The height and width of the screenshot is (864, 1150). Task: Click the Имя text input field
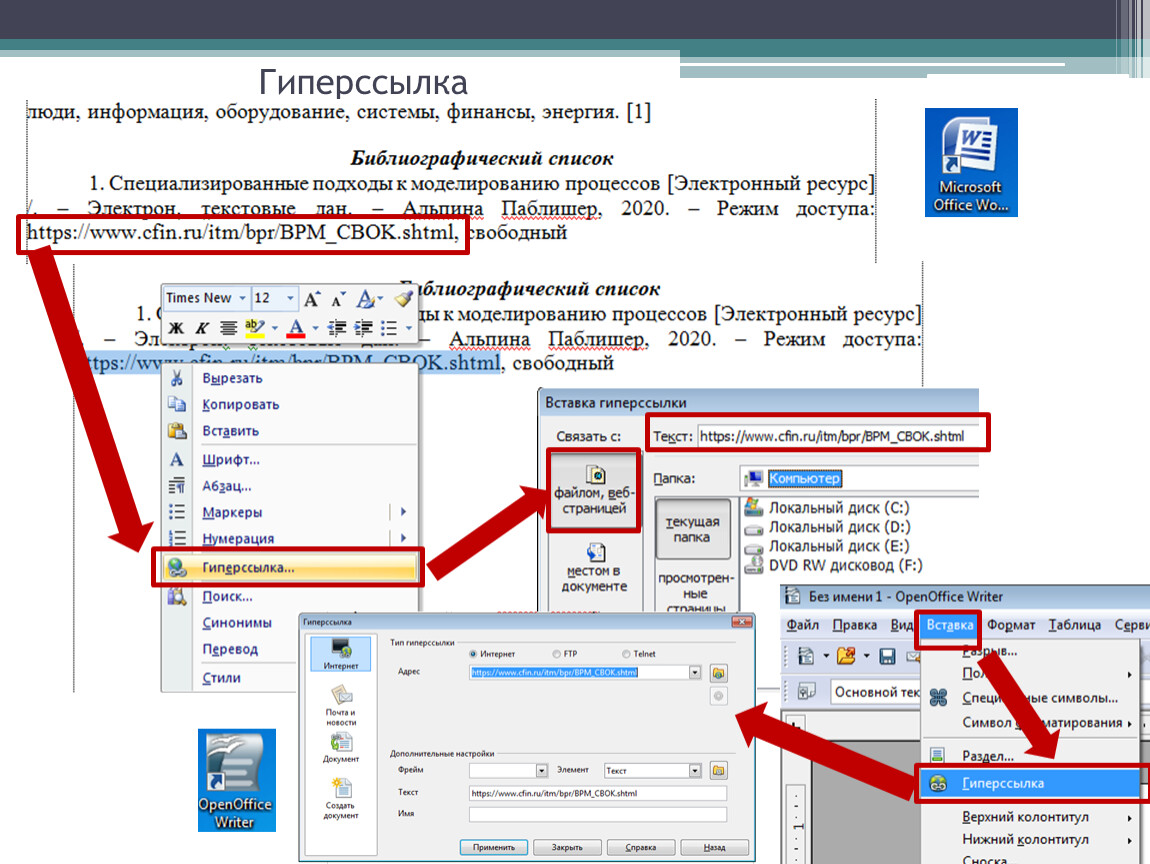597,814
